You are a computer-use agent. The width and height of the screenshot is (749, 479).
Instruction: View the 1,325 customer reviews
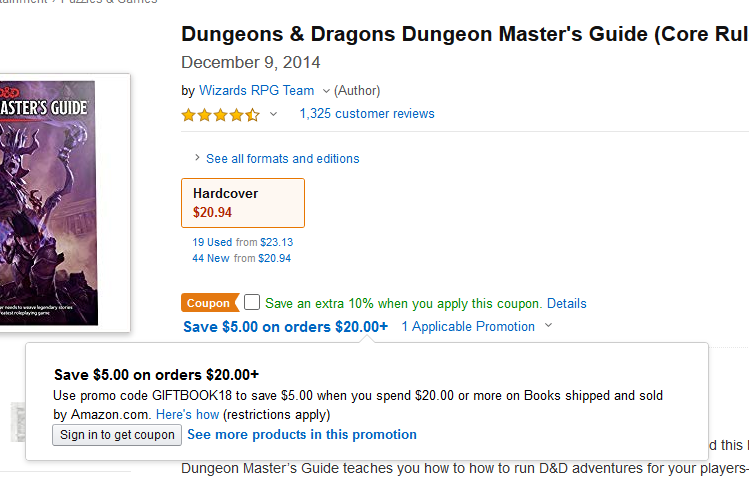coord(366,114)
